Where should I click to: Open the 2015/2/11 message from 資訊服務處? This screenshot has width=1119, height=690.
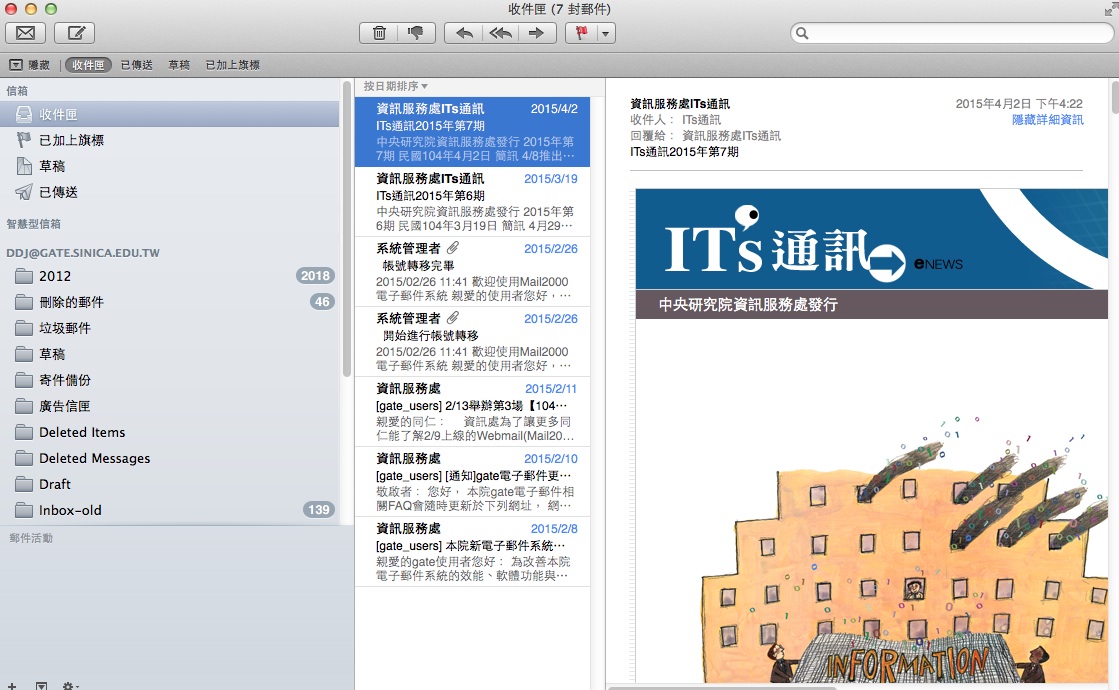(472, 412)
